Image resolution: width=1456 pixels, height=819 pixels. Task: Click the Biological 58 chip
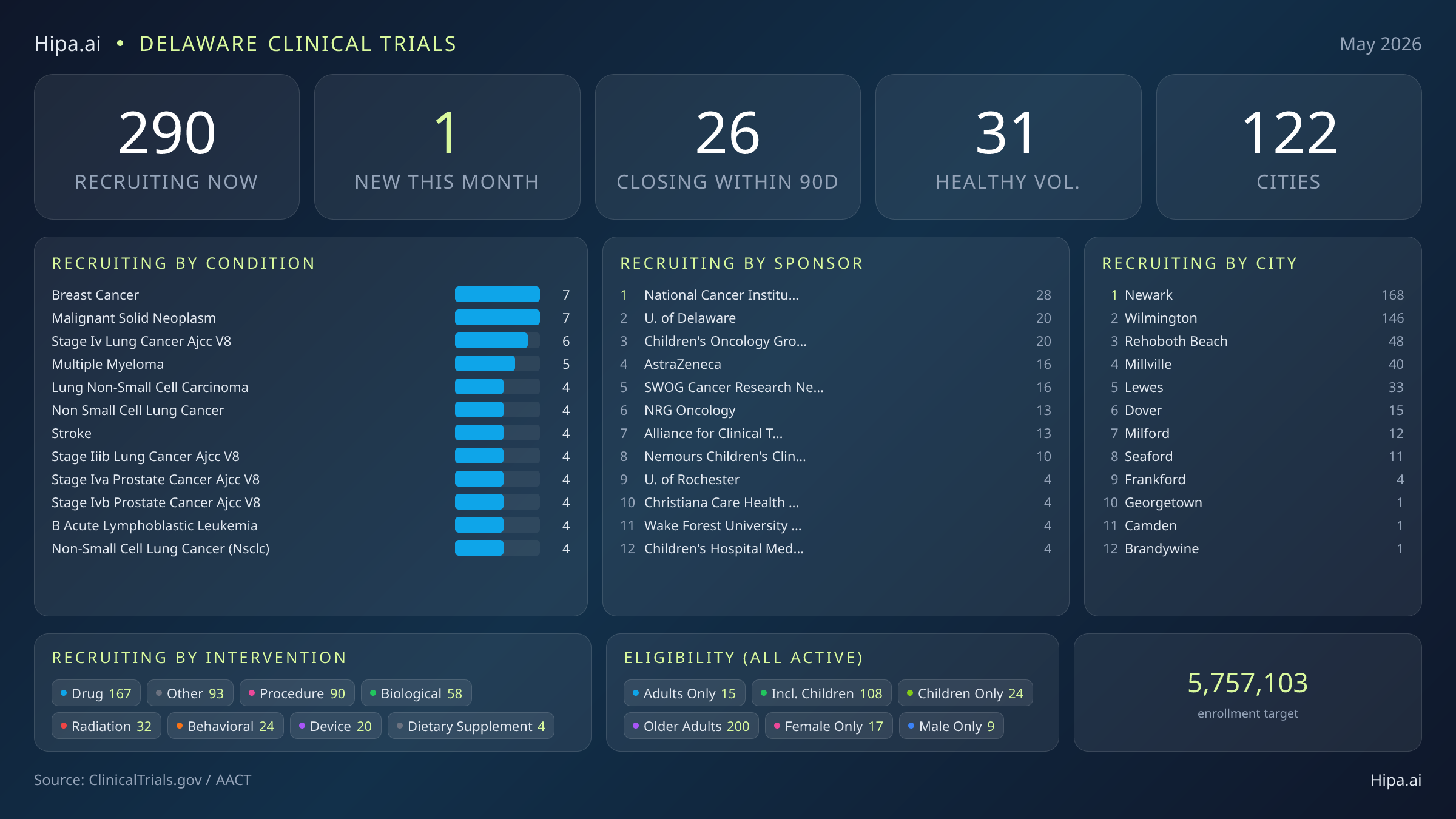416,693
